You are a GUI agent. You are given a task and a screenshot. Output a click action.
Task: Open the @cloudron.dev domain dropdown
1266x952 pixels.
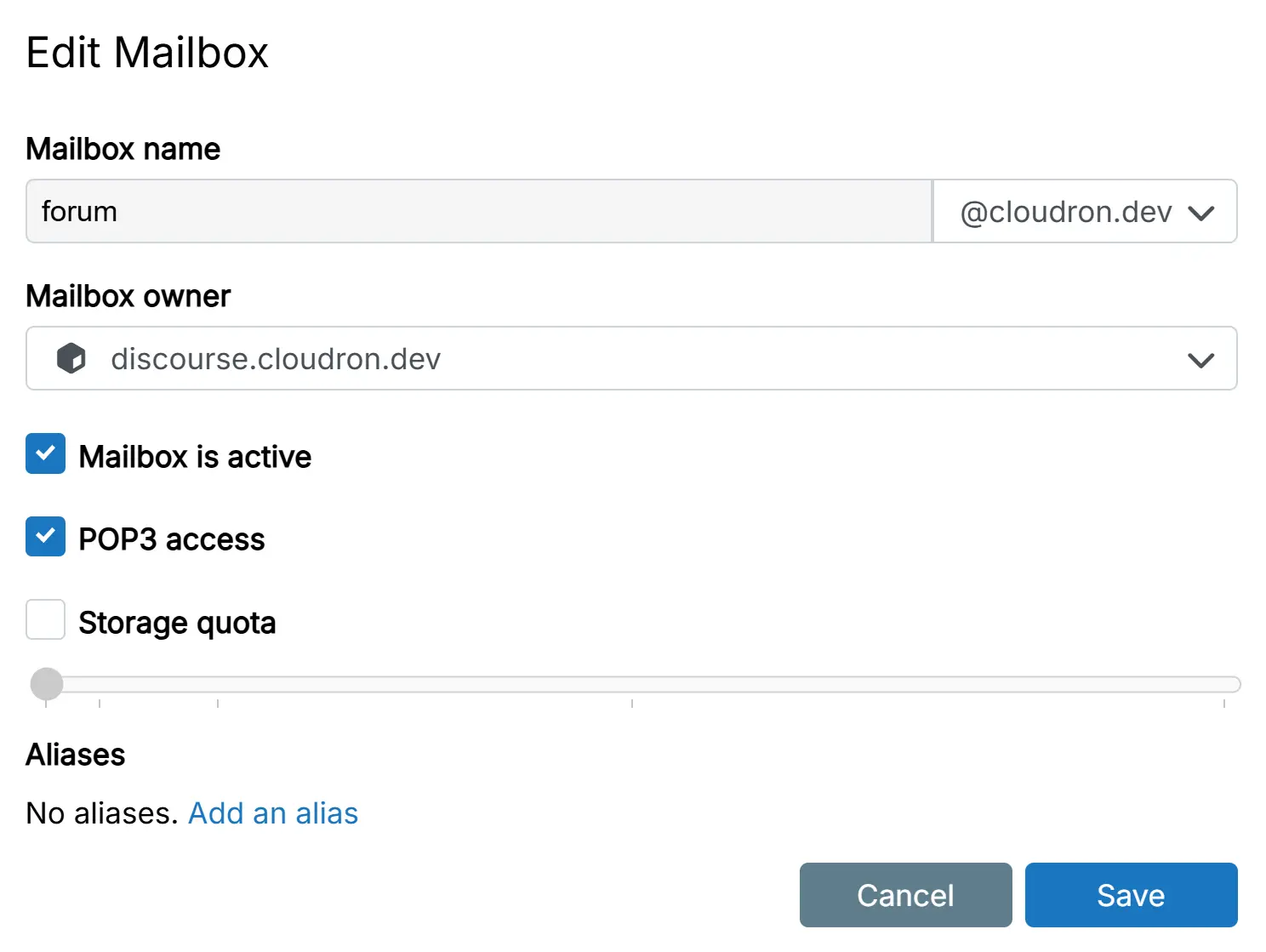1084,212
